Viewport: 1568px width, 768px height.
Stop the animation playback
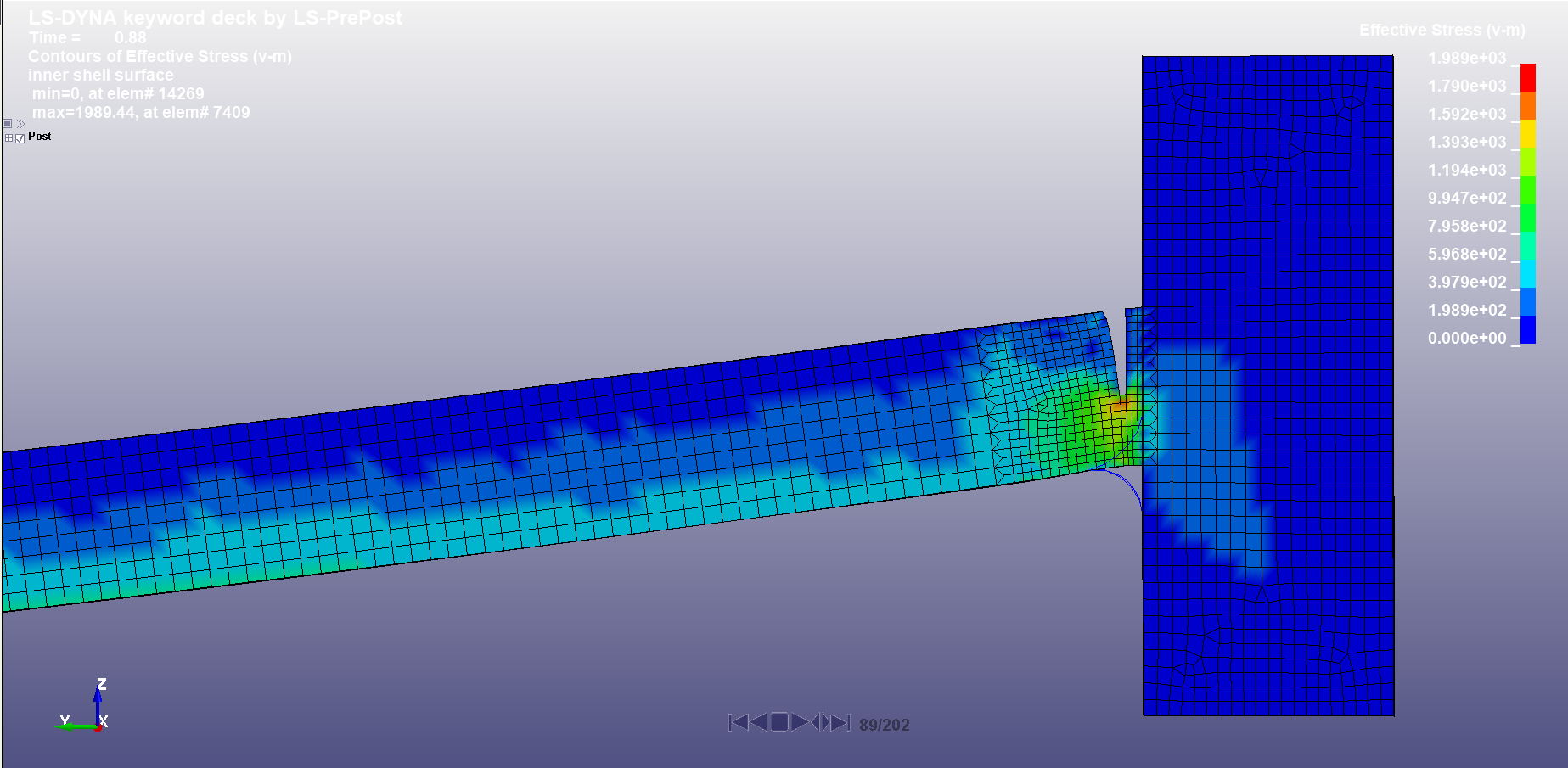[x=778, y=722]
